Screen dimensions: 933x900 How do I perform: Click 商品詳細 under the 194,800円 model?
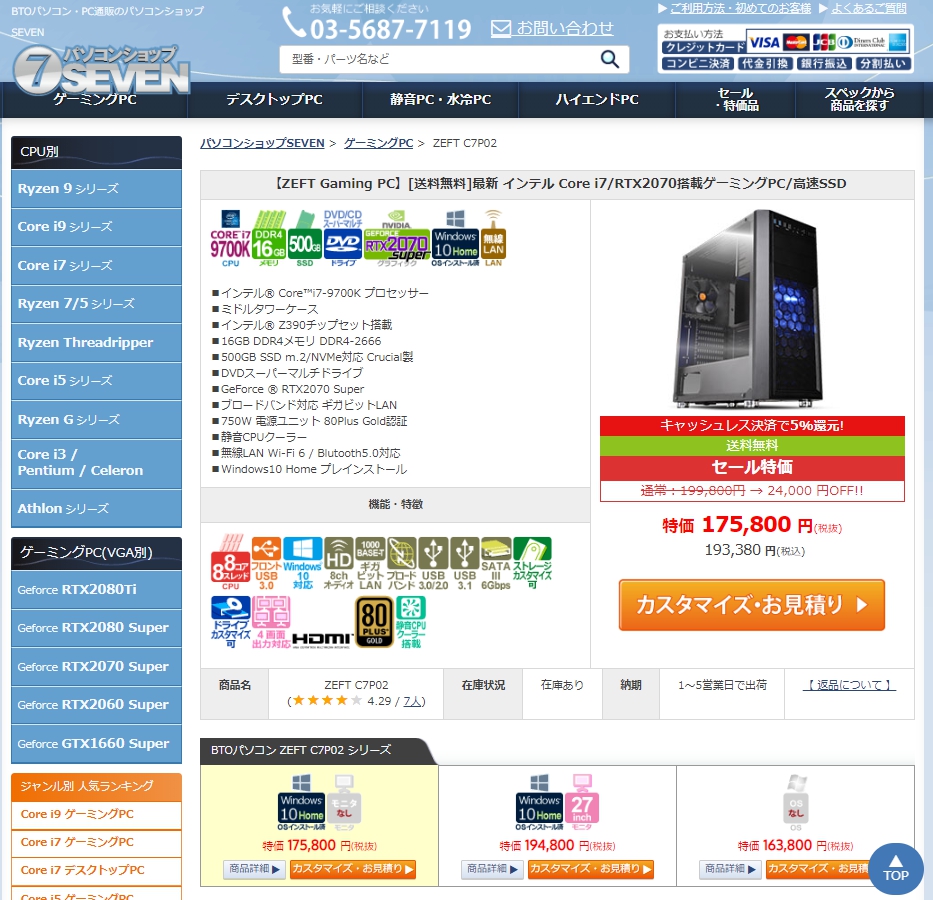[x=492, y=869]
